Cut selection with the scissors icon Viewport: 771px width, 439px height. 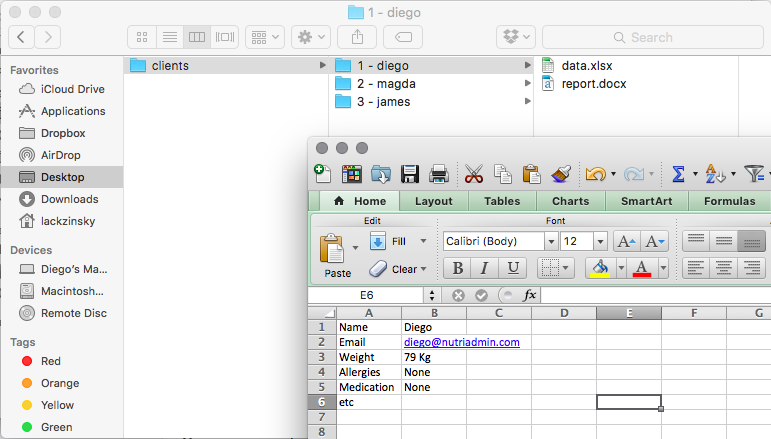[x=474, y=174]
